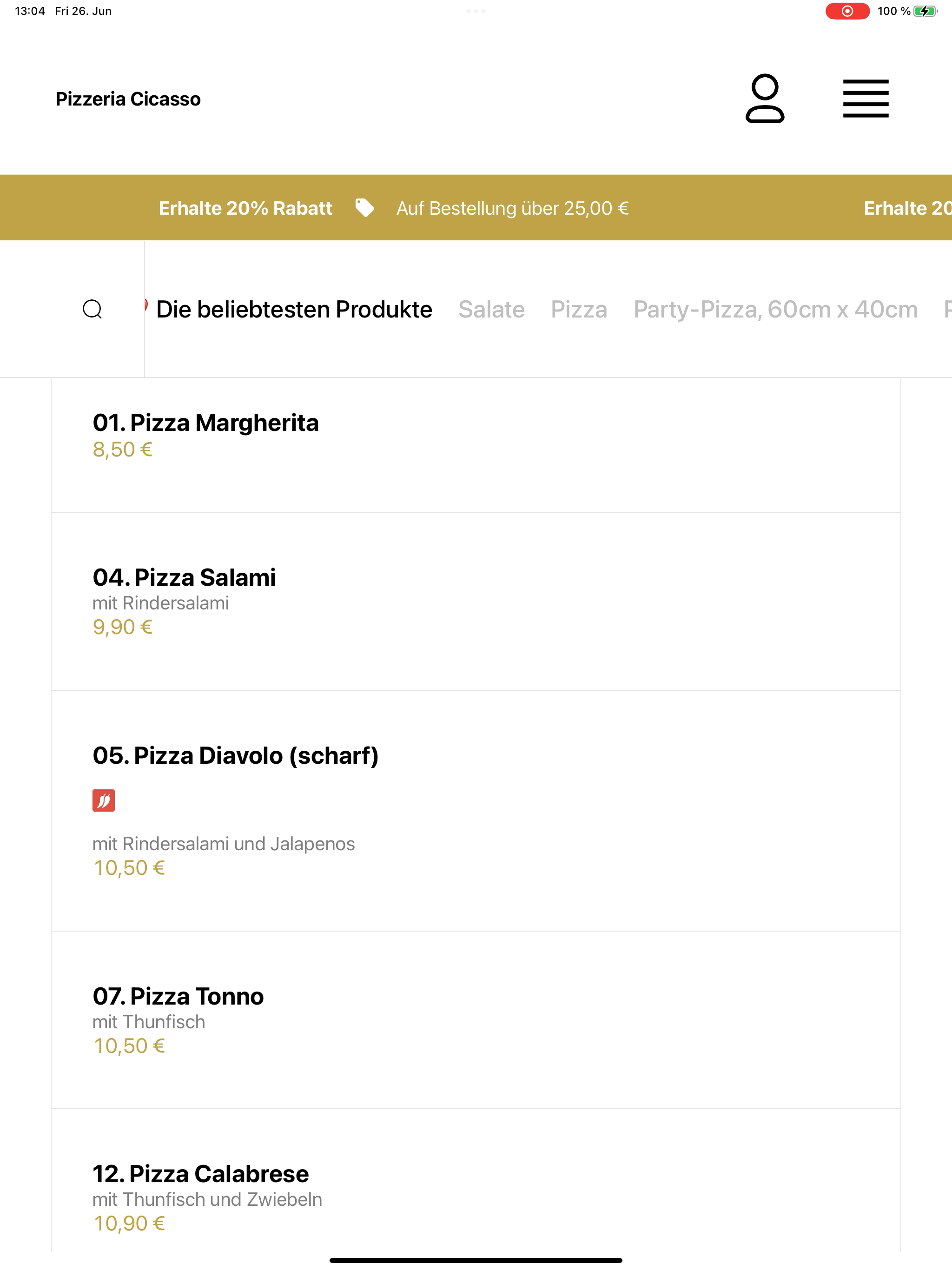Tap the Pizzeria Cicasso title
Image resolution: width=952 pixels, height=1270 pixels.
pyautogui.click(x=128, y=99)
